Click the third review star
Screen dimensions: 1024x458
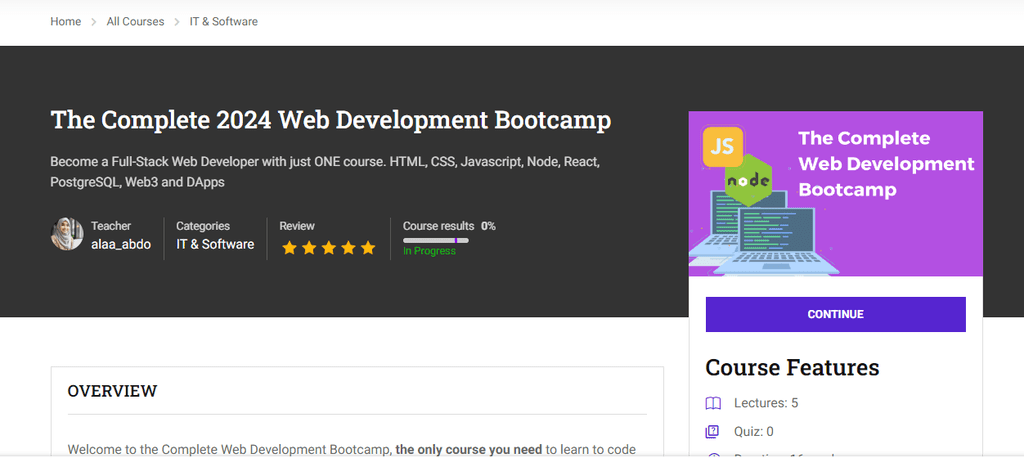328,248
